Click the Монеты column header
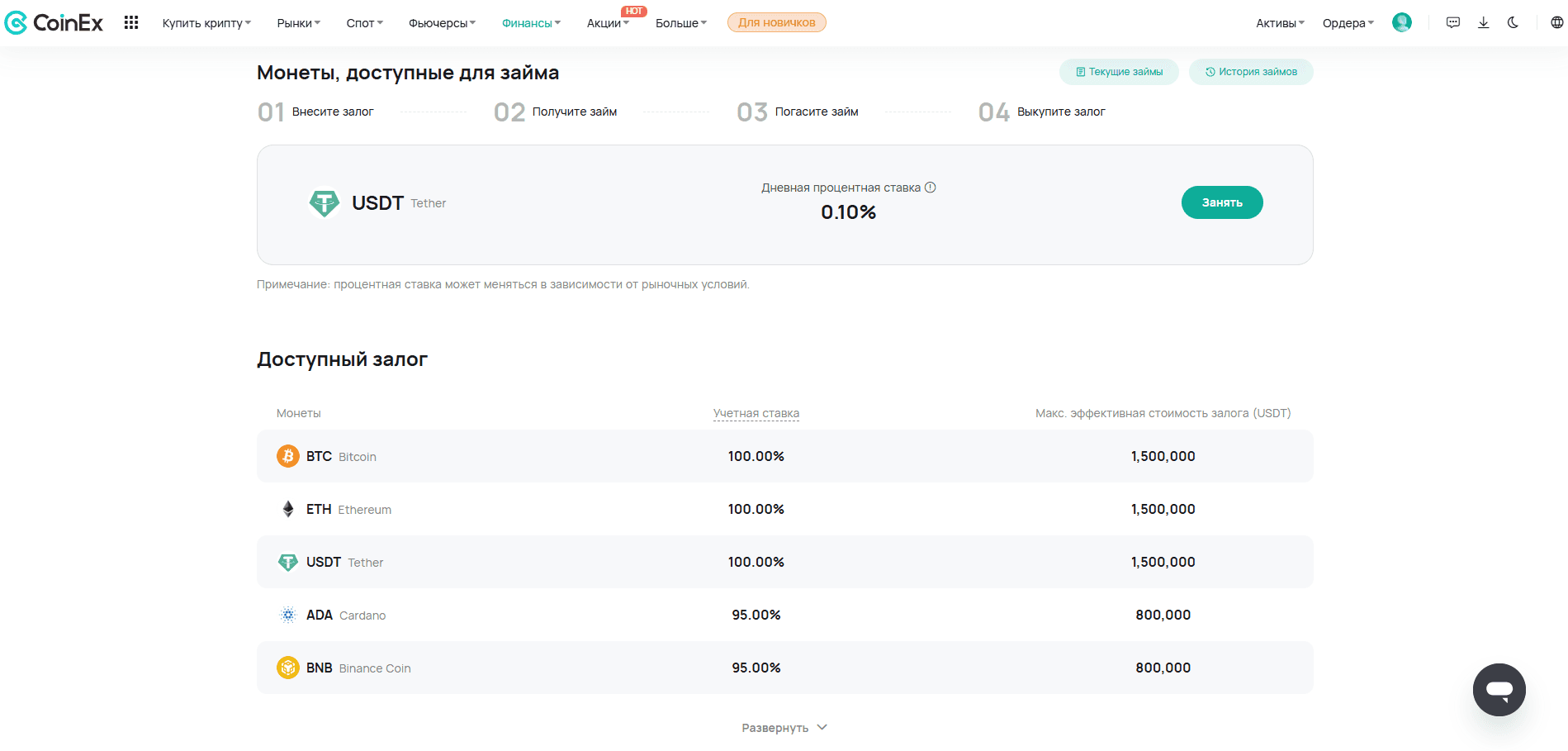 pyautogui.click(x=299, y=413)
